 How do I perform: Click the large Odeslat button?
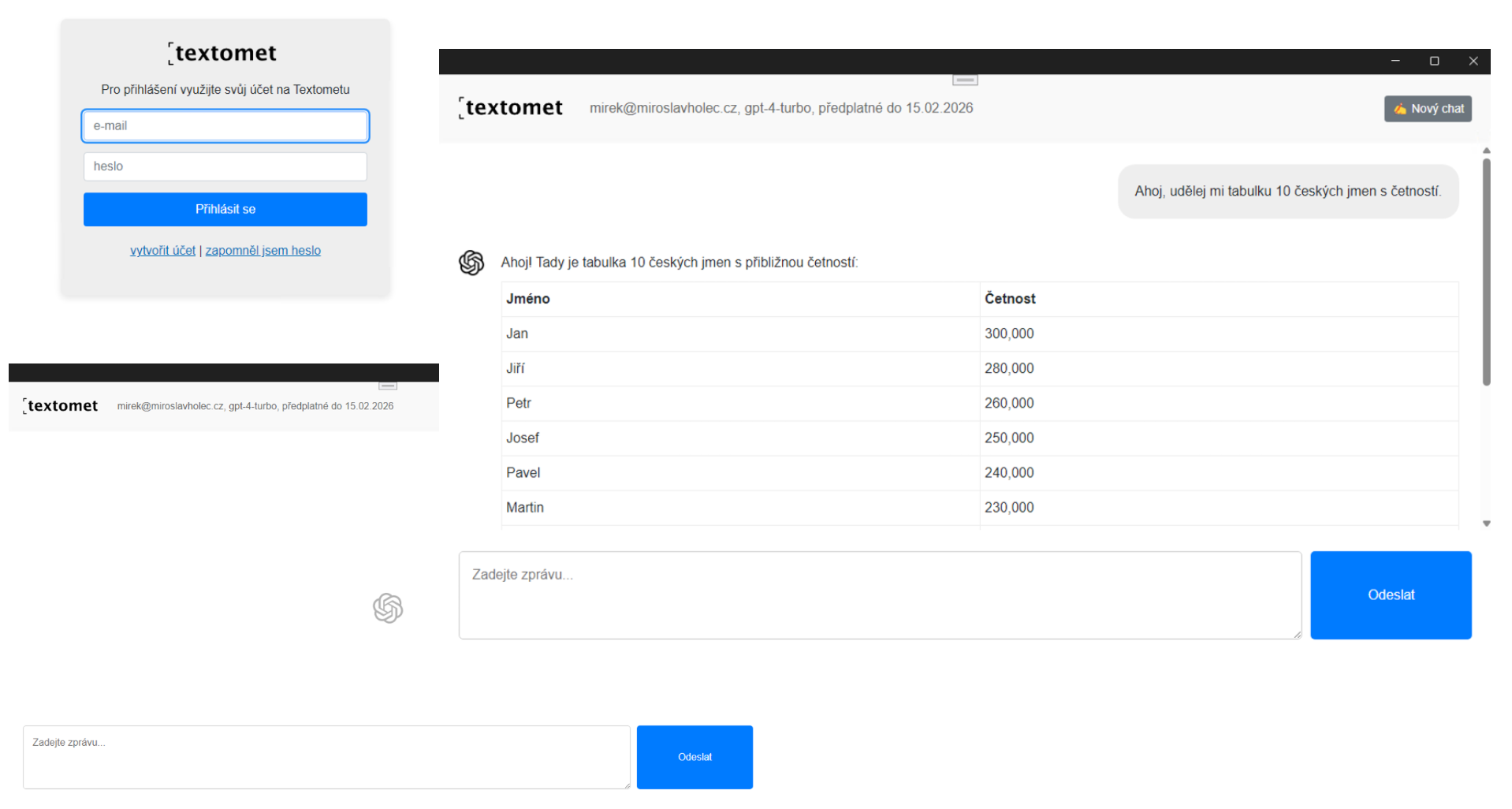coord(1391,595)
